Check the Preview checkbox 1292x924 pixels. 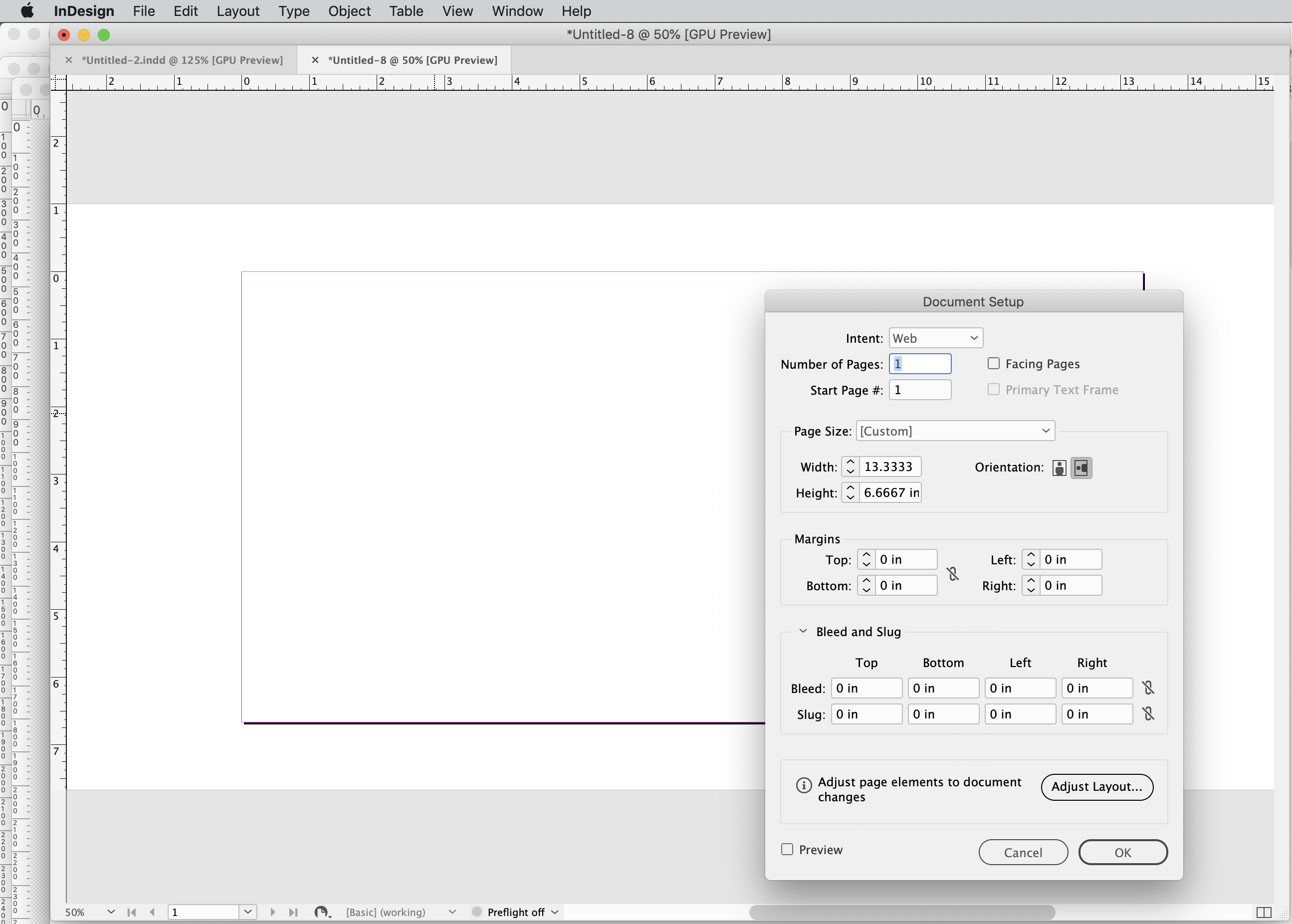(787, 850)
